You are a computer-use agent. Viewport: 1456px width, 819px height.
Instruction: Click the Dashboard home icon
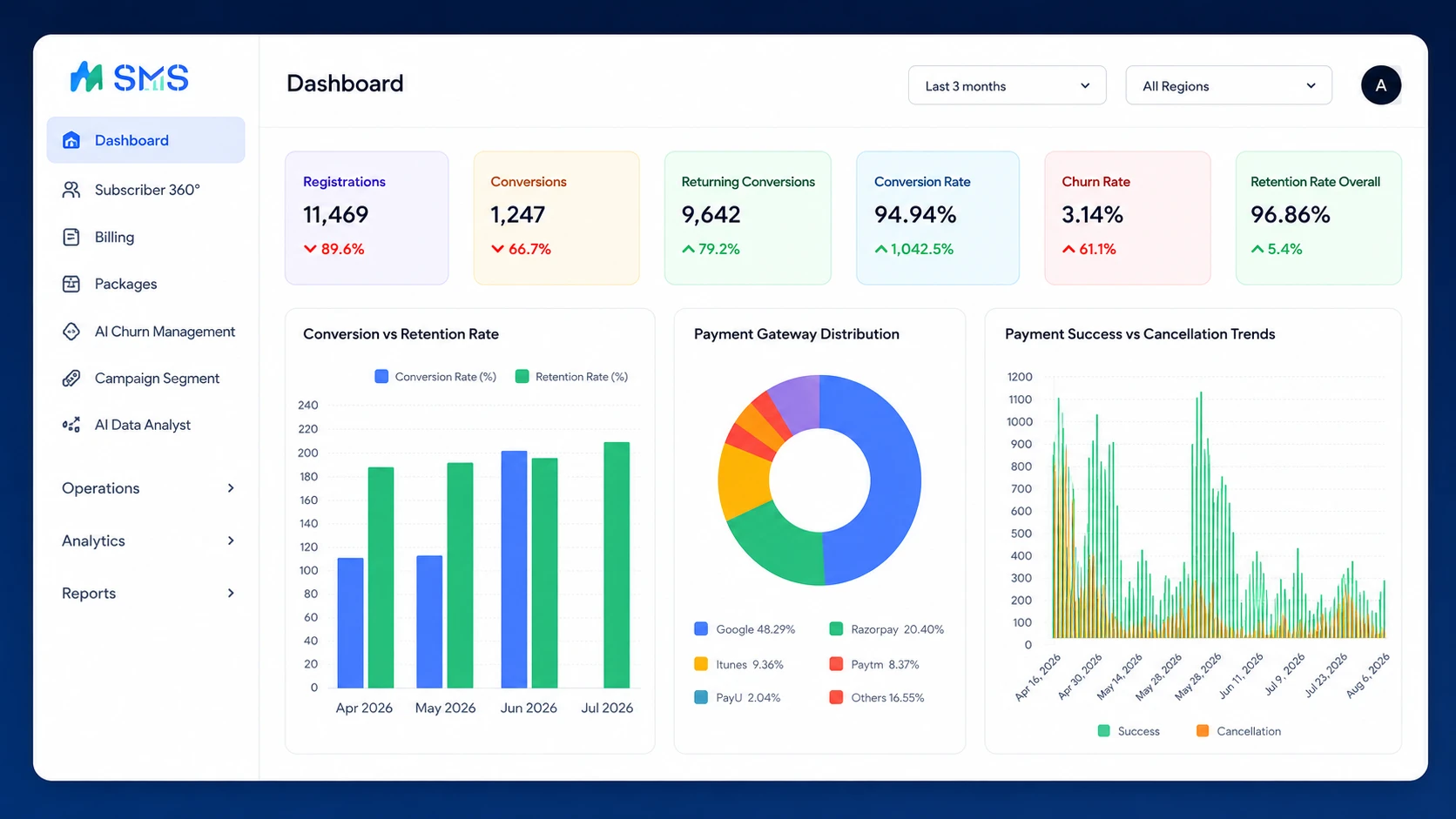tap(71, 140)
